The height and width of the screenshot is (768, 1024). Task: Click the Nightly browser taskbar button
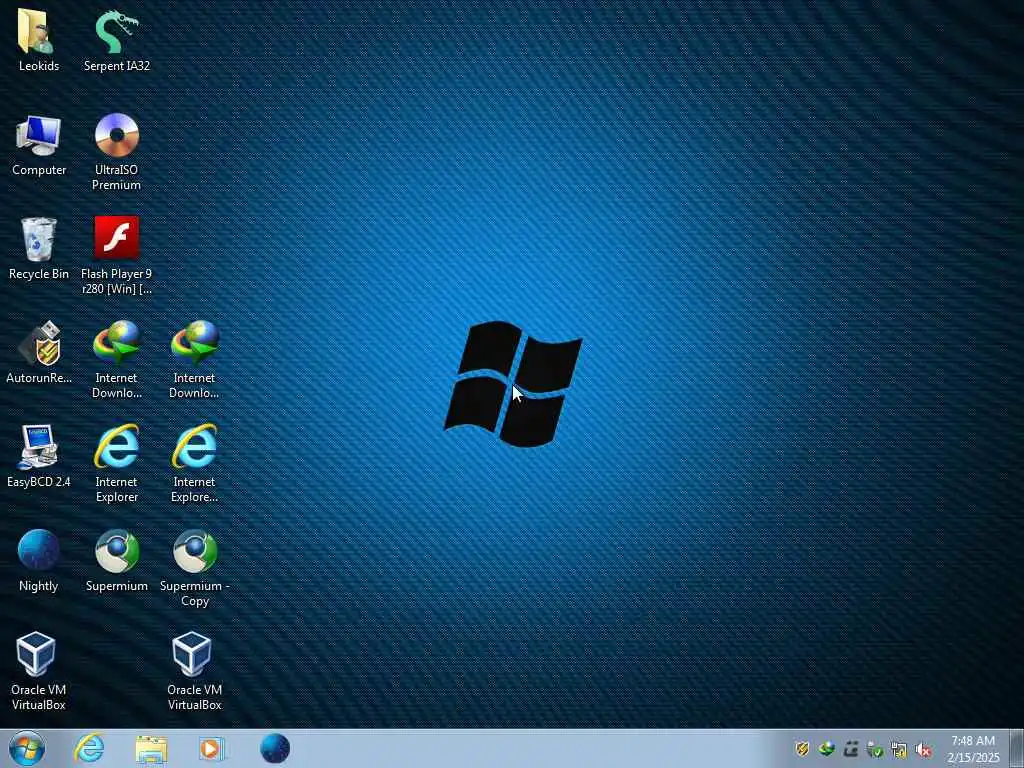coord(275,748)
